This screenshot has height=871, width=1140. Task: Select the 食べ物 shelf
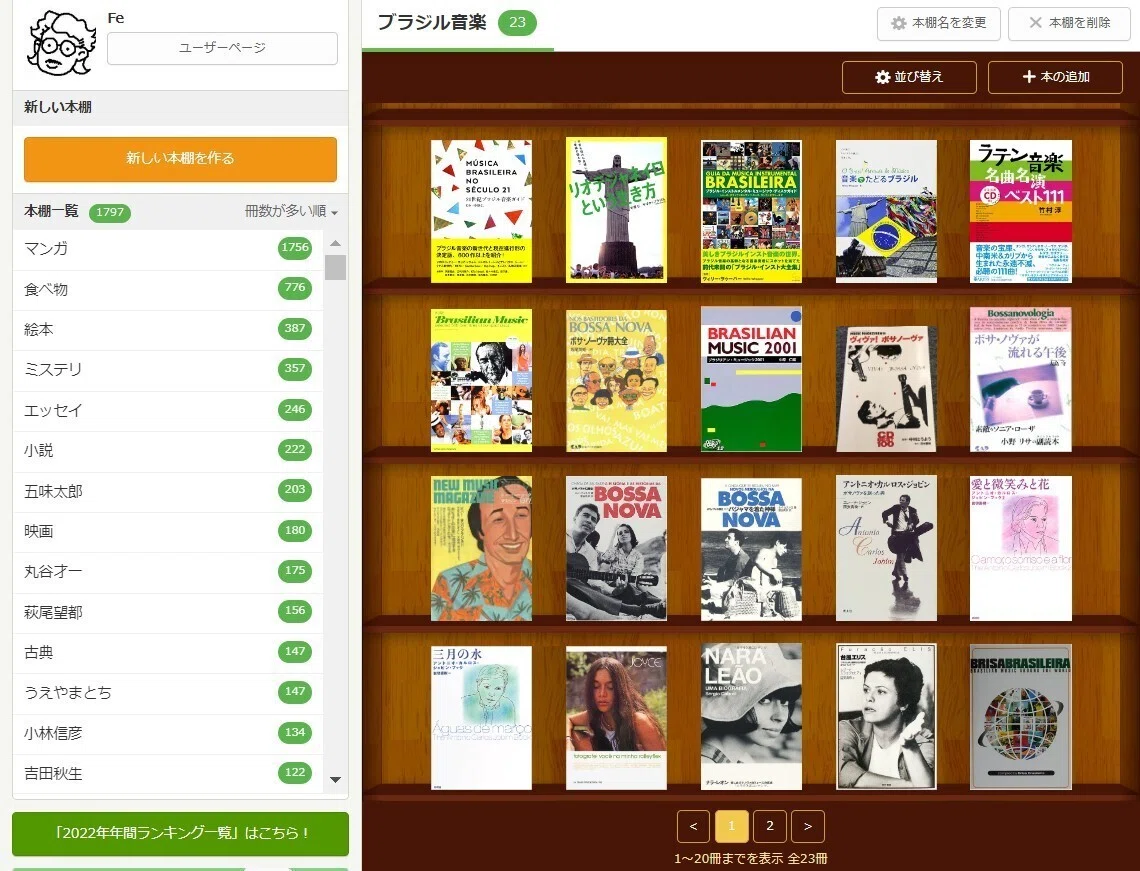(168, 289)
